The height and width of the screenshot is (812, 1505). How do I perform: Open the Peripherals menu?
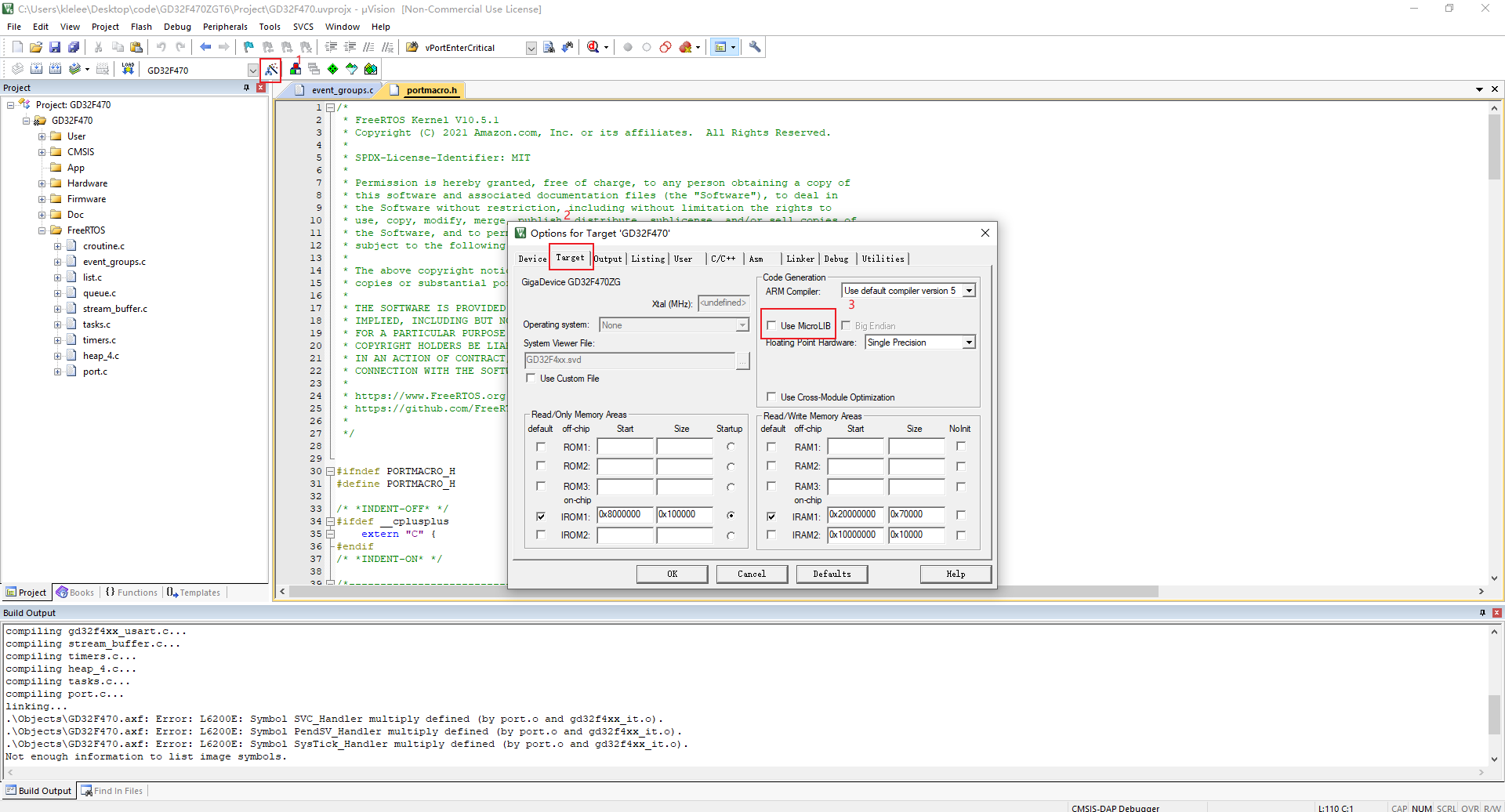point(225,27)
